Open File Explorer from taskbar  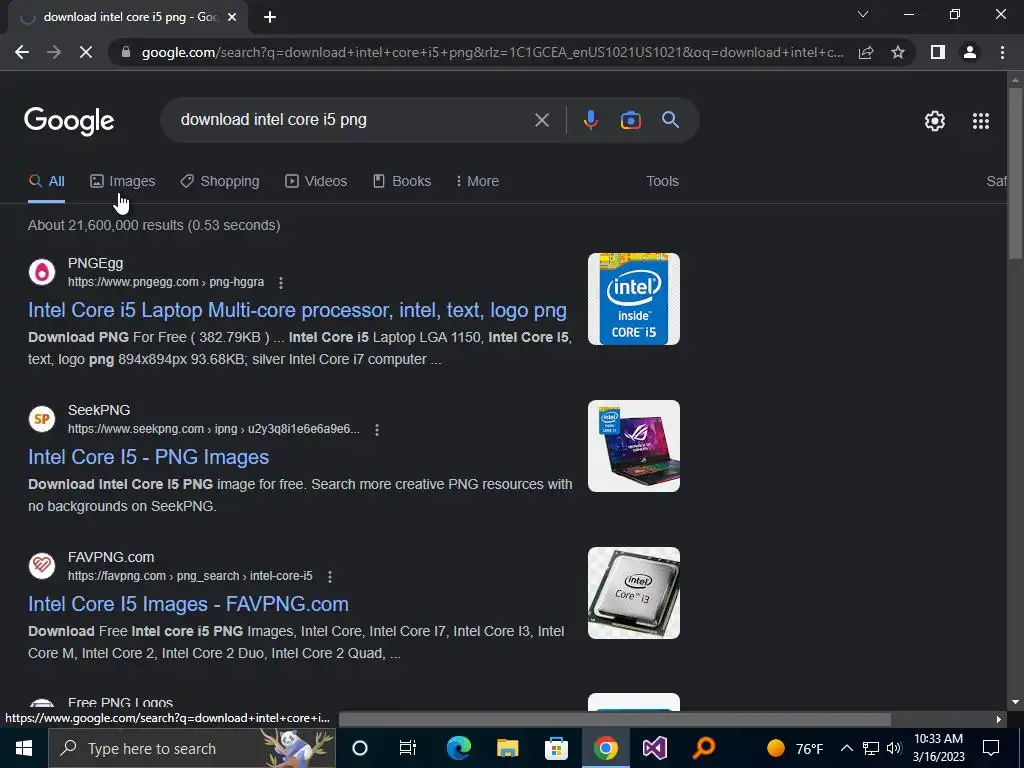[507, 748]
